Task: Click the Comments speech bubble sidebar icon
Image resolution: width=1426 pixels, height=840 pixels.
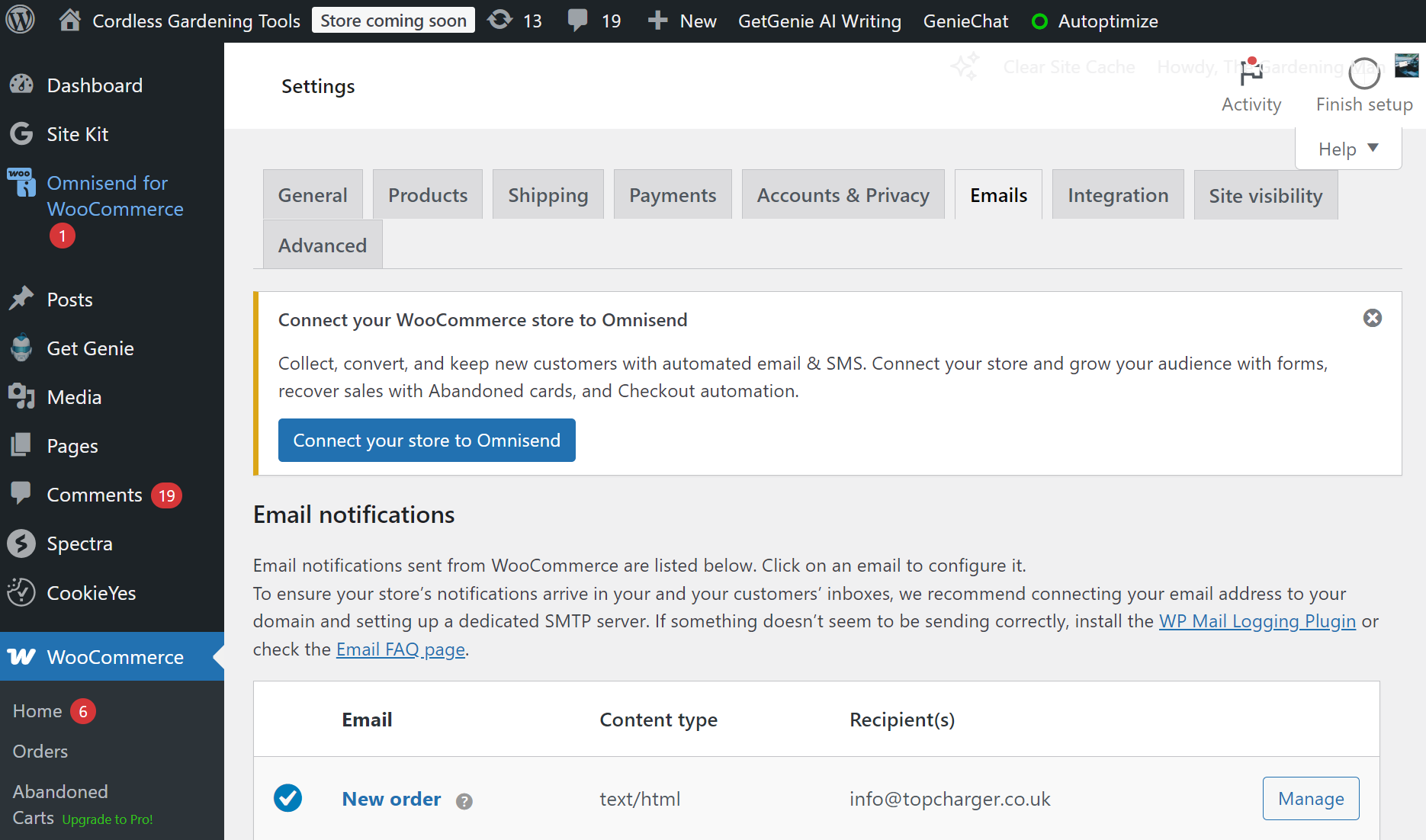Action: tap(21, 493)
